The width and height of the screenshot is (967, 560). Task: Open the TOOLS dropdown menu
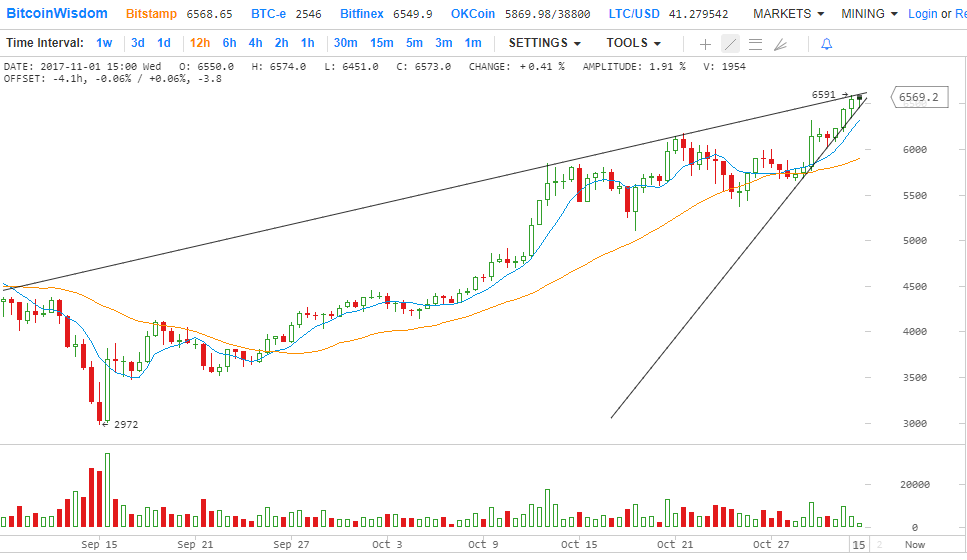click(x=633, y=43)
